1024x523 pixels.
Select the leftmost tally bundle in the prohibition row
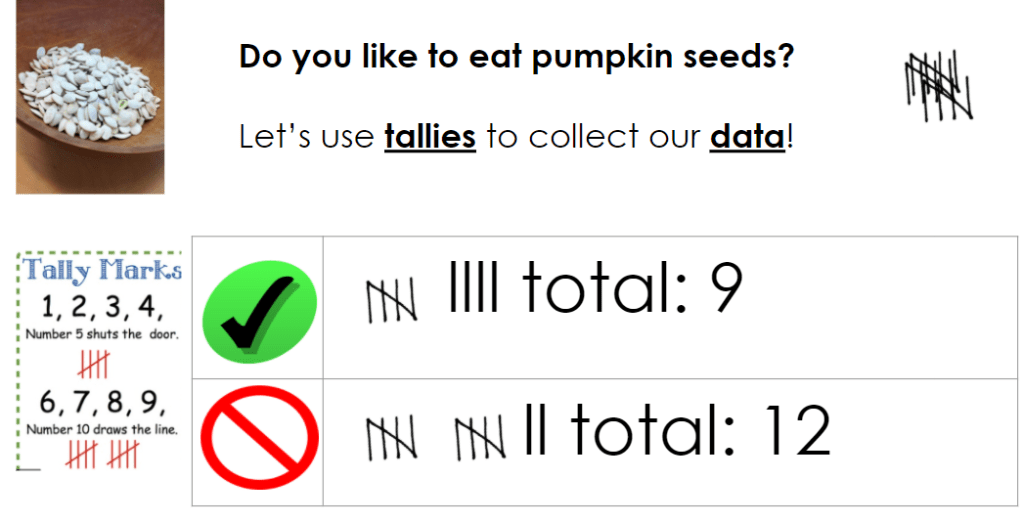391,439
